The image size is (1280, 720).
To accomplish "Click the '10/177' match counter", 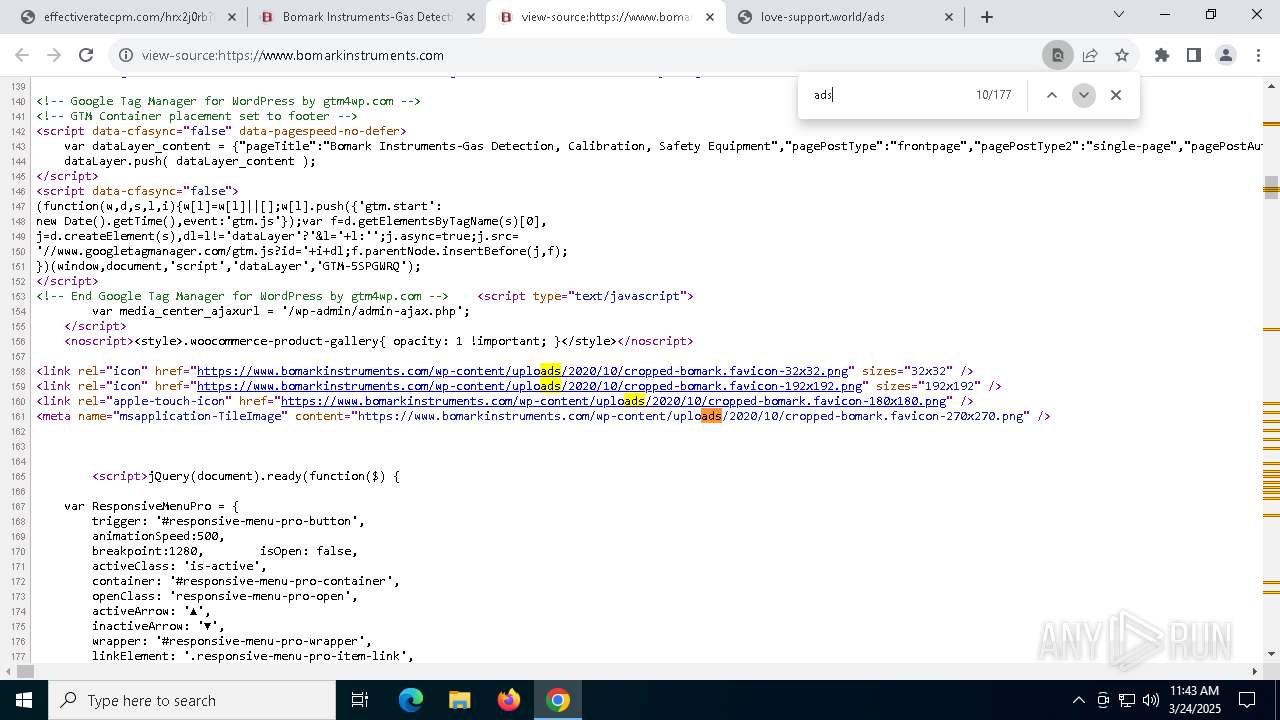I will 993,95.
